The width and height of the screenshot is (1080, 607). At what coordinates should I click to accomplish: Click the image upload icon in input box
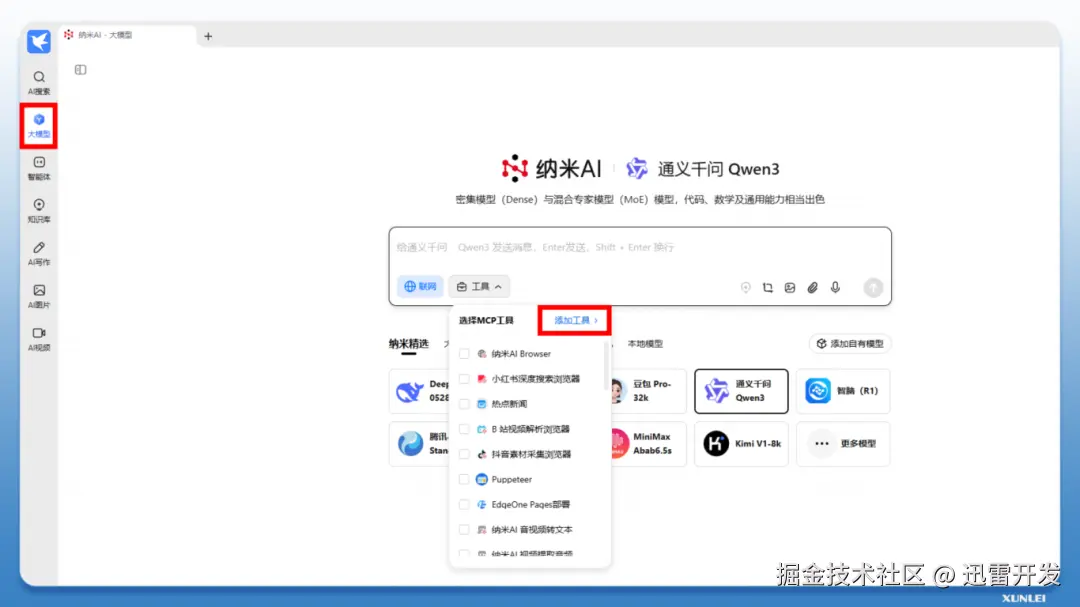pos(790,287)
